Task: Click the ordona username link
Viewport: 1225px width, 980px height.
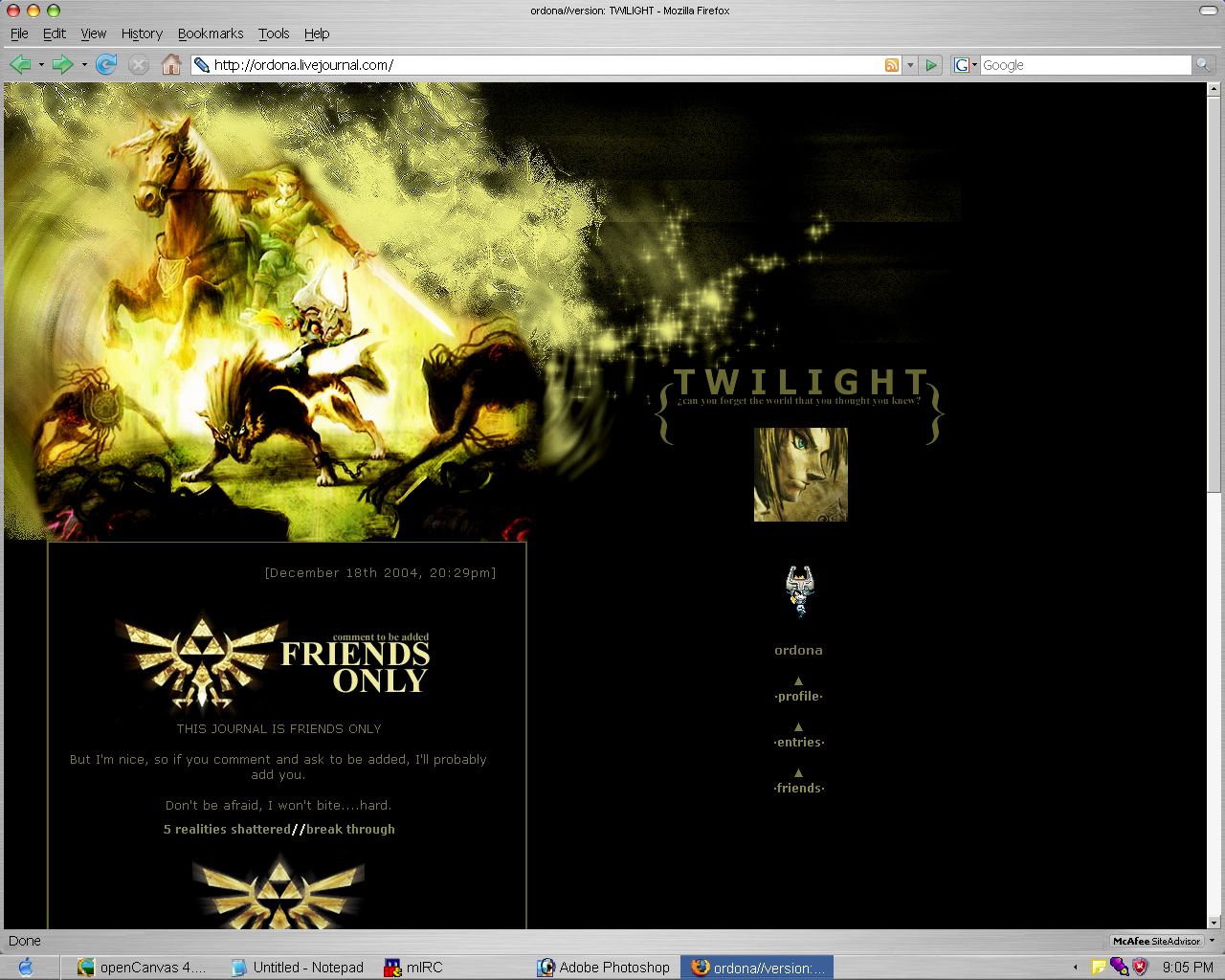Action: pos(798,650)
